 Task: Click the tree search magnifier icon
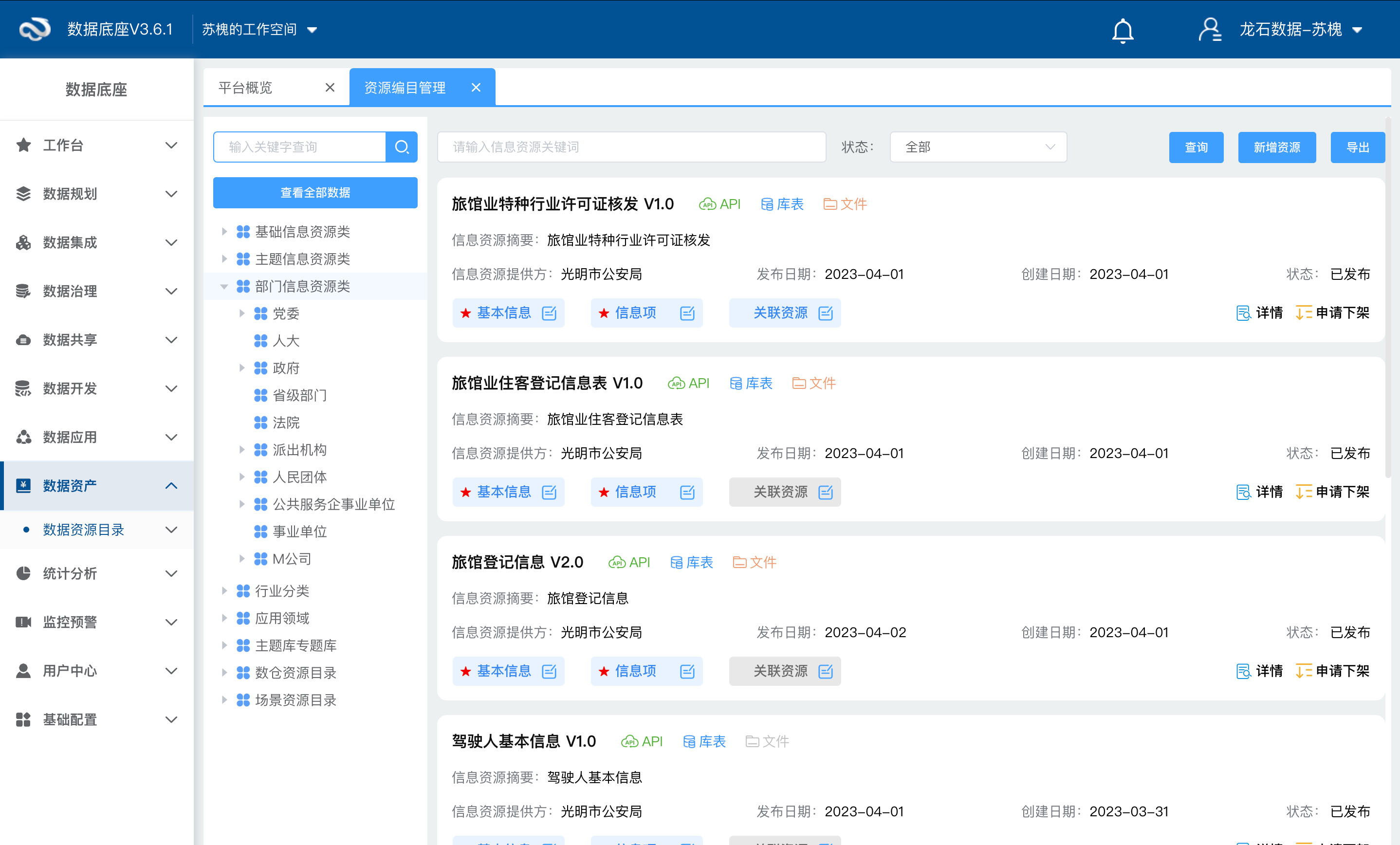coord(402,147)
